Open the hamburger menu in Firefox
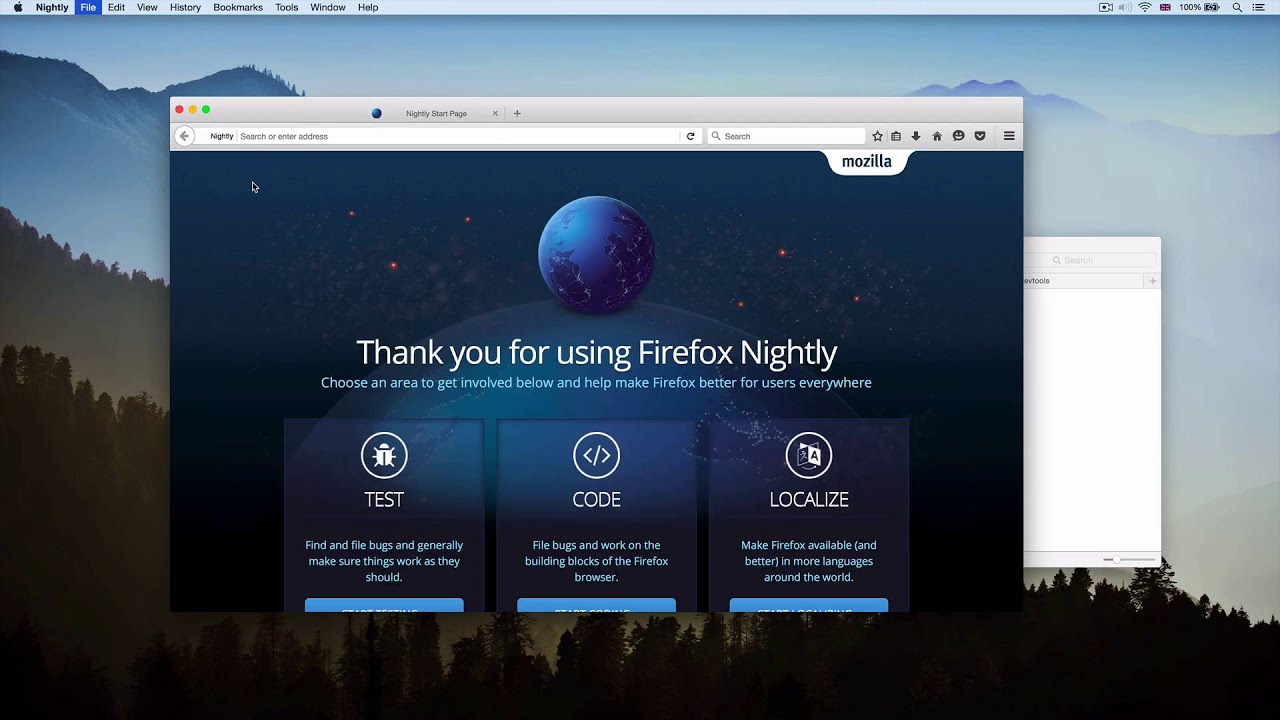Image resolution: width=1280 pixels, height=720 pixels. (1009, 136)
